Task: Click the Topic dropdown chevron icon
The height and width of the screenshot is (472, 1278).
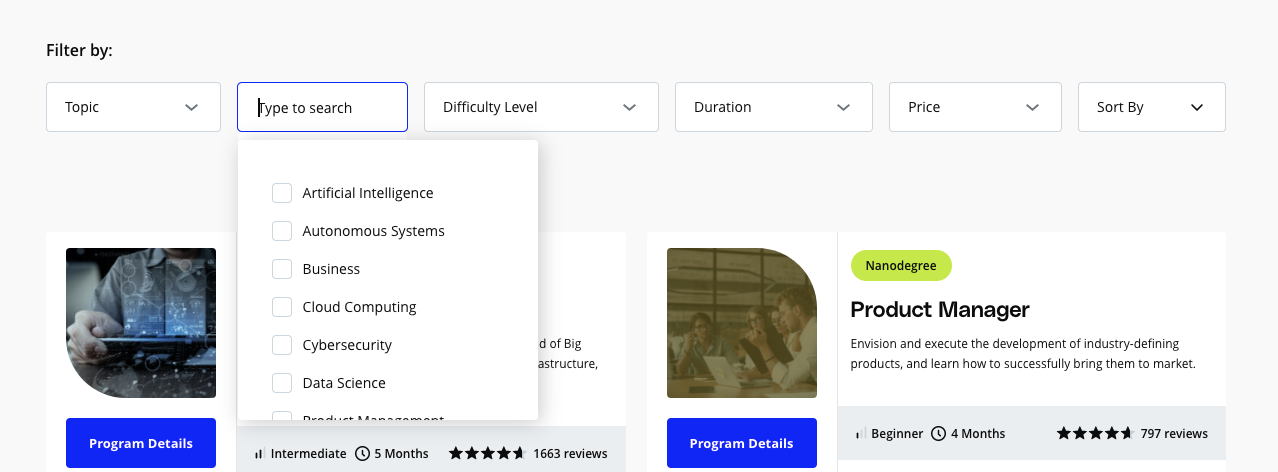Action: click(x=191, y=107)
